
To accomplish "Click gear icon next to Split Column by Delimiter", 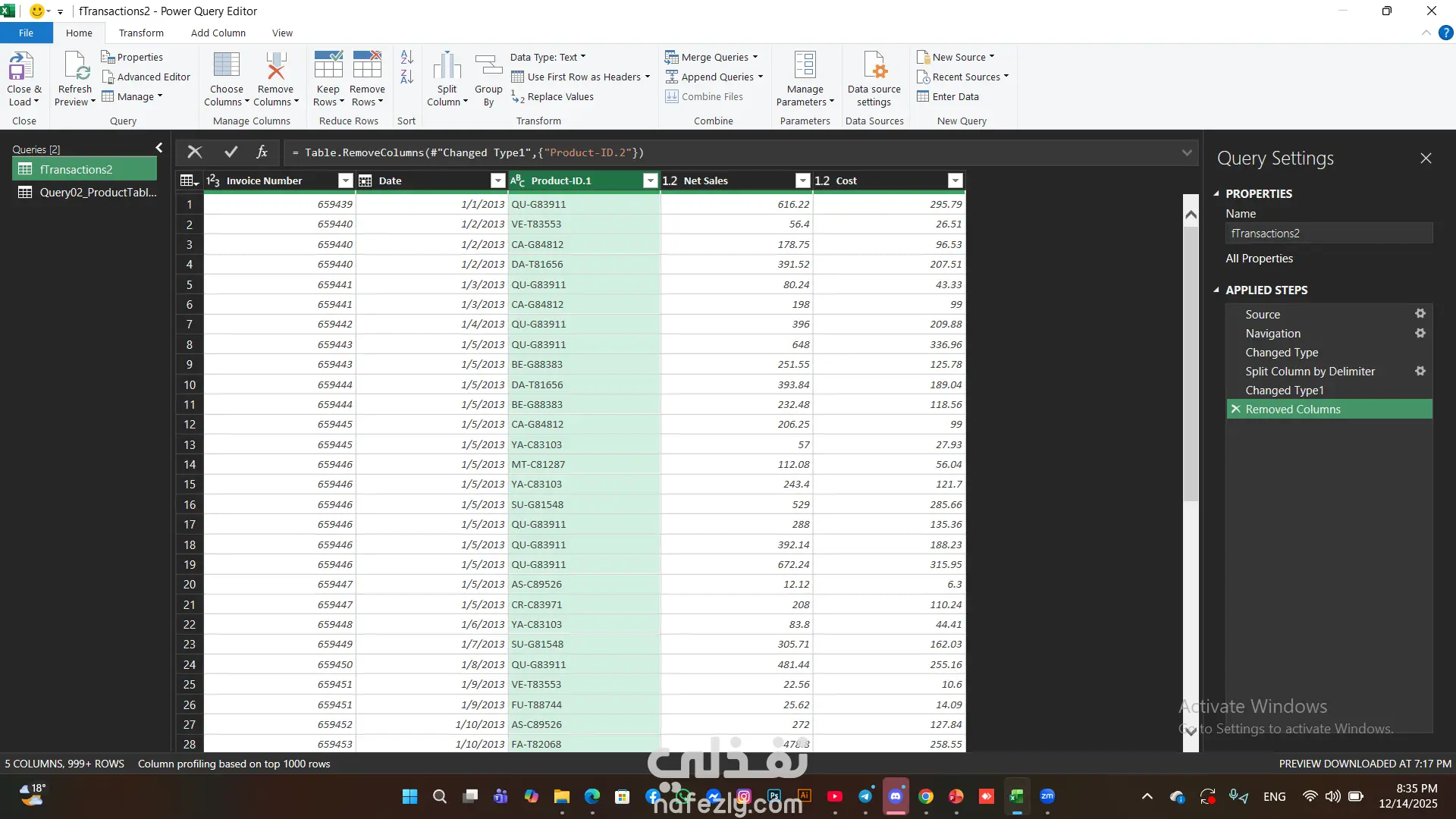I will (x=1420, y=371).
